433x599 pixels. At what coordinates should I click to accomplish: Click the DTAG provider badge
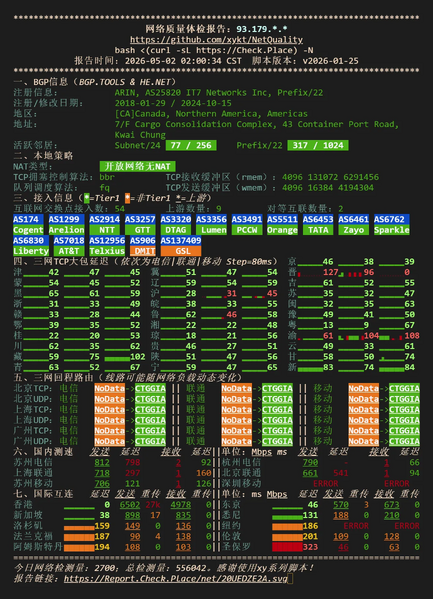pos(176,230)
